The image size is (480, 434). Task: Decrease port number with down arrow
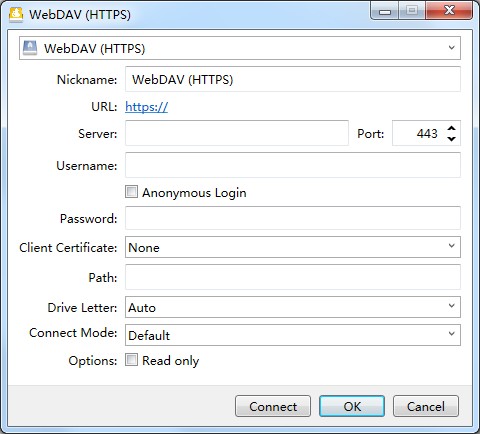click(x=451, y=138)
